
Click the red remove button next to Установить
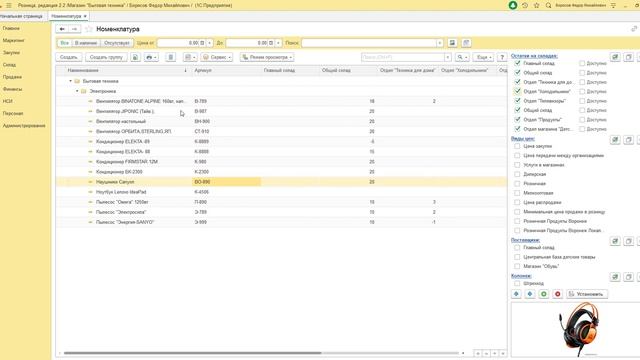click(x=558, y=294)
